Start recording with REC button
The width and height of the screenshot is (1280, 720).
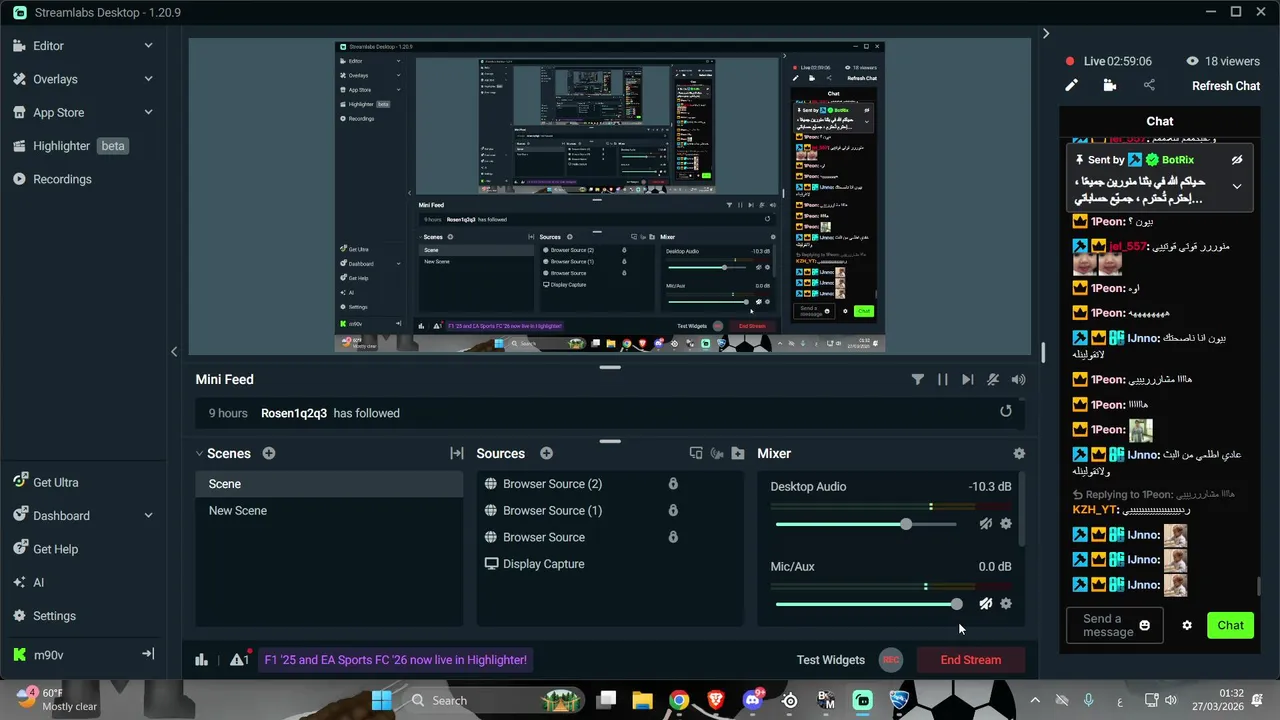(x=890, y=659)
